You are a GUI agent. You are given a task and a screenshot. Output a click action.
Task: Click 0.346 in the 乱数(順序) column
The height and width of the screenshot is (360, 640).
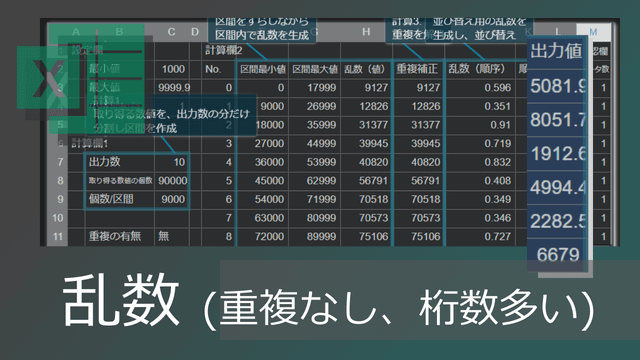pos(480,218)
